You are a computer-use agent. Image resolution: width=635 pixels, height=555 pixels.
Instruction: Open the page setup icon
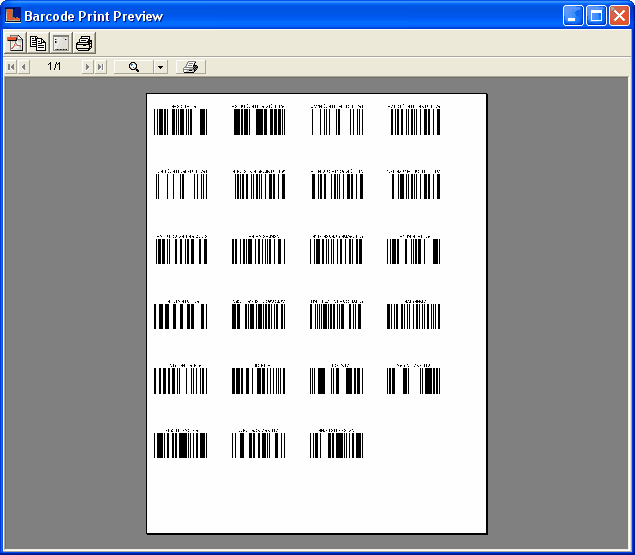pos(61,43)
